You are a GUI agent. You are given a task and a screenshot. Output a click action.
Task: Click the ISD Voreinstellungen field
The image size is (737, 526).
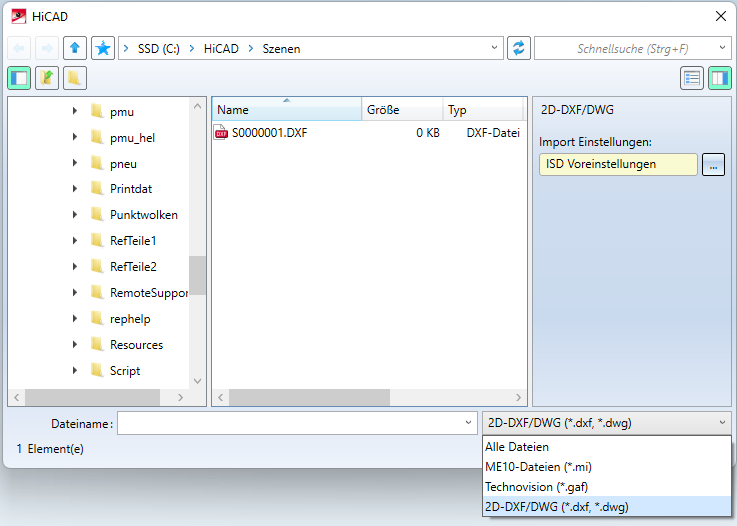tap(618, 165)
